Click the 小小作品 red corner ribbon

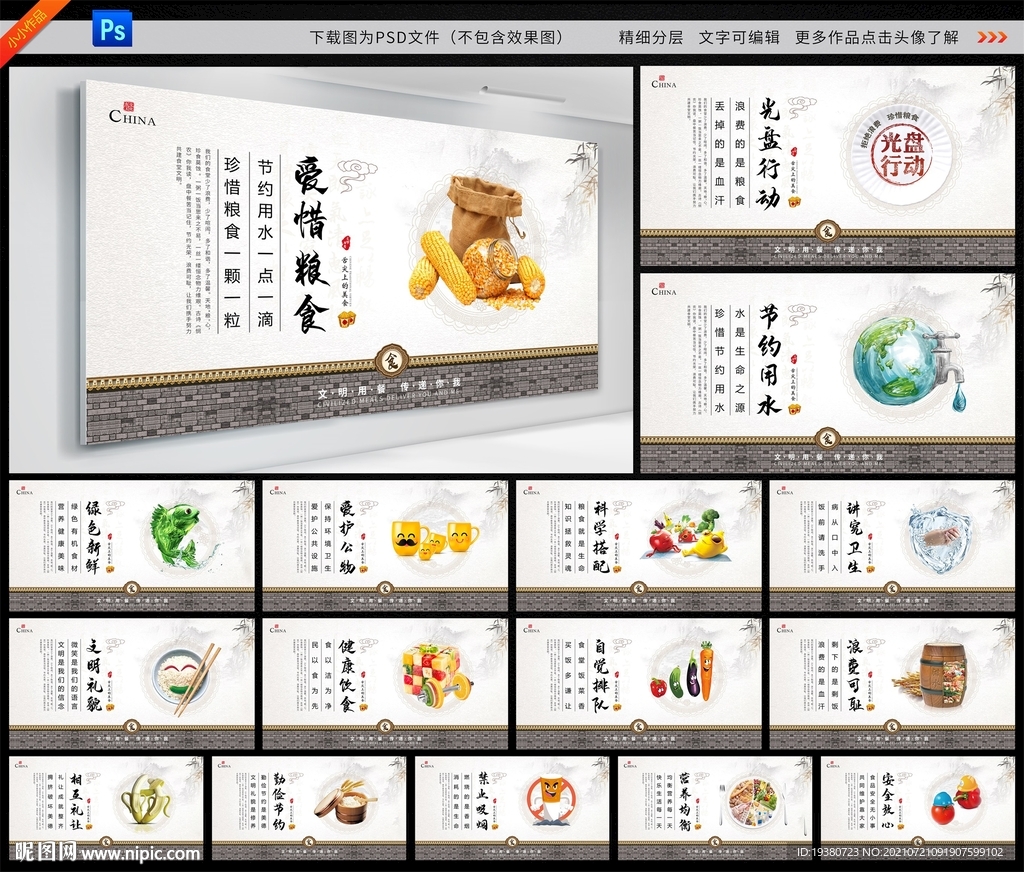pyautogui.click(x=28, y=26)
